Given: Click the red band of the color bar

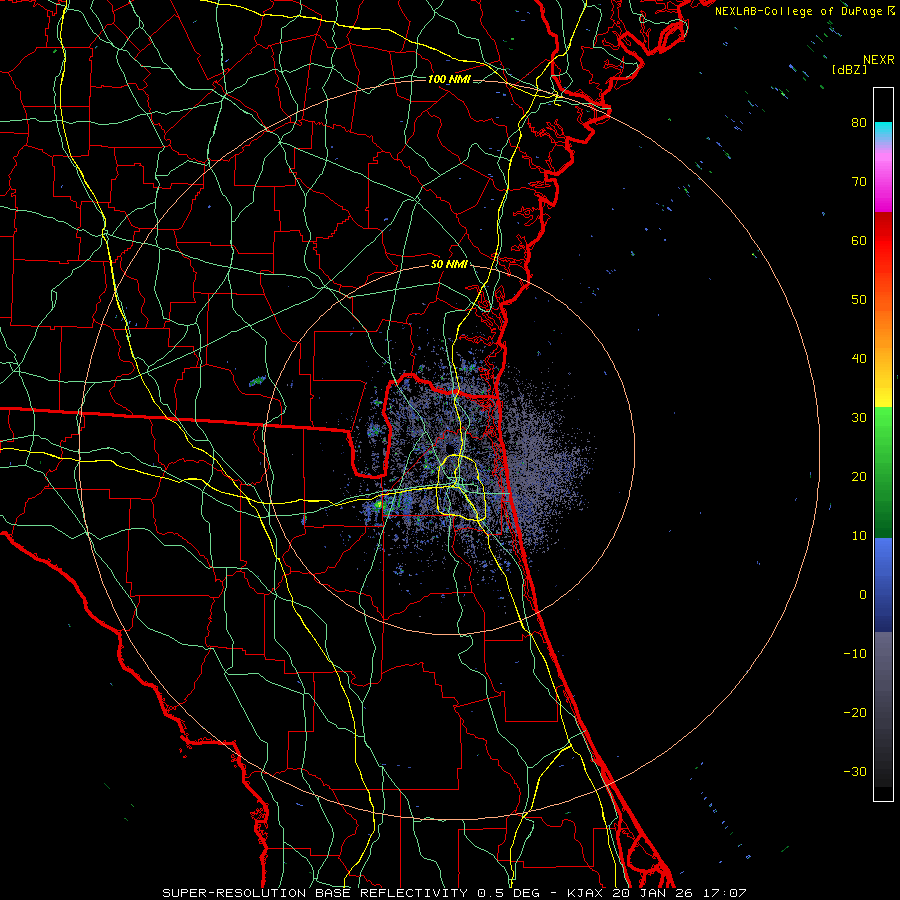Looking at the screenshot, I should pyautogui.click(x=883, y=241).
